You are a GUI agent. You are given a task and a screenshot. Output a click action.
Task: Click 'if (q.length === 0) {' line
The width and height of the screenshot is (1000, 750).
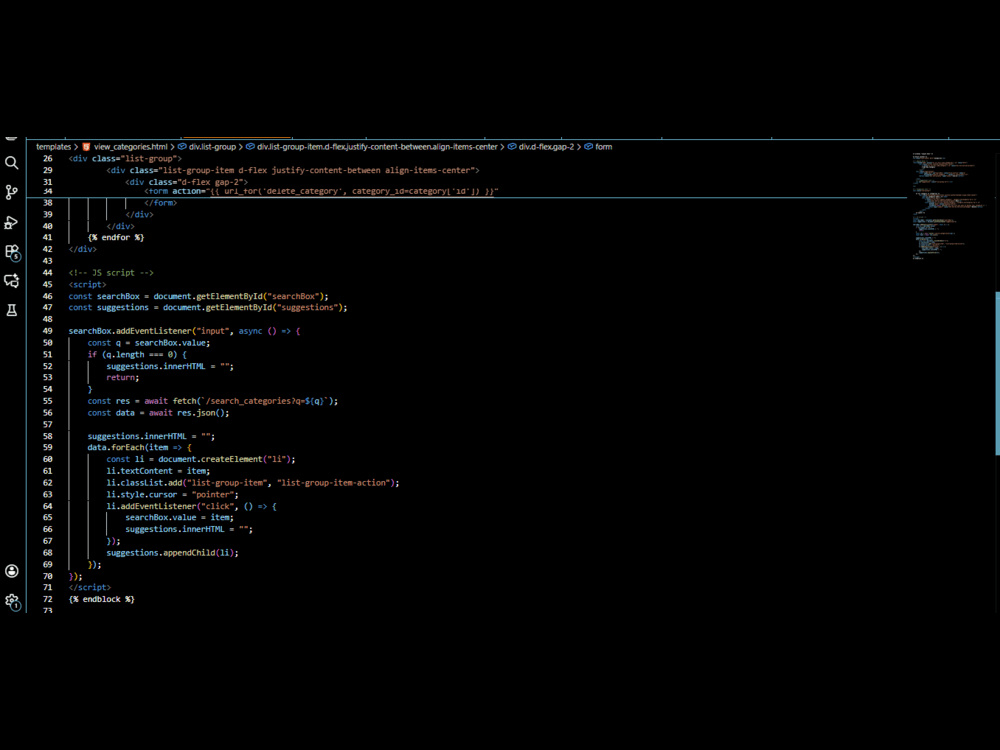137,355
